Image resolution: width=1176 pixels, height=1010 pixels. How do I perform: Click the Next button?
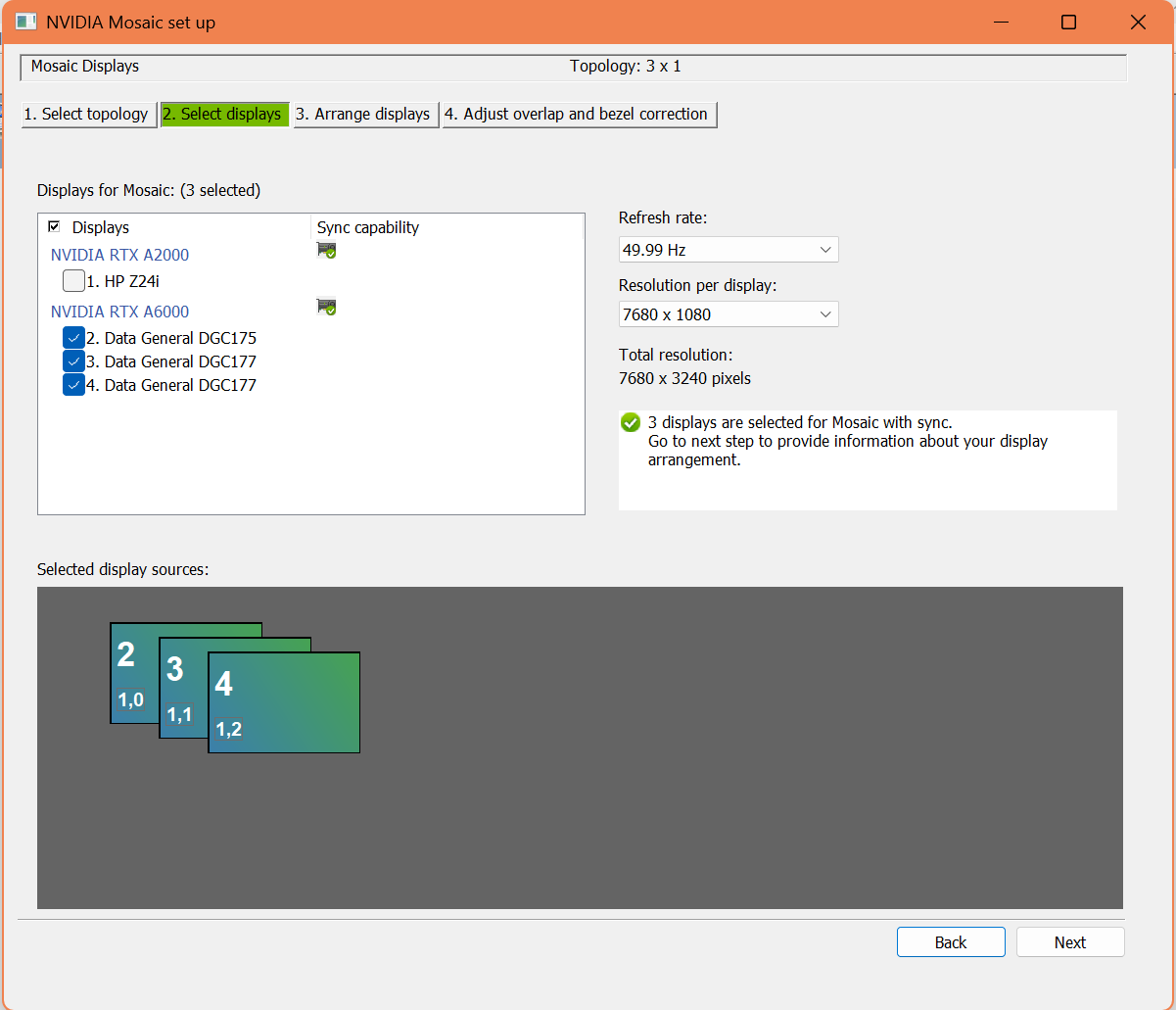tap(1069, 942)
